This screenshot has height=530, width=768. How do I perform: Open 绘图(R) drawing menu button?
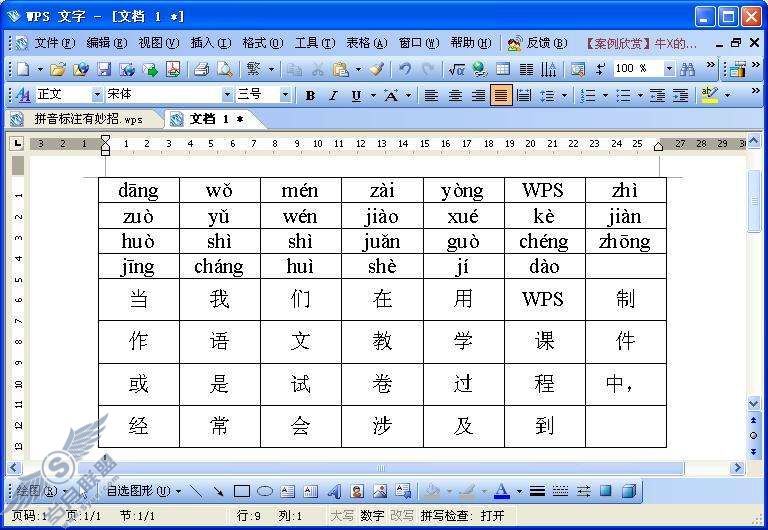pyautogui.click(x=41, y=491)
